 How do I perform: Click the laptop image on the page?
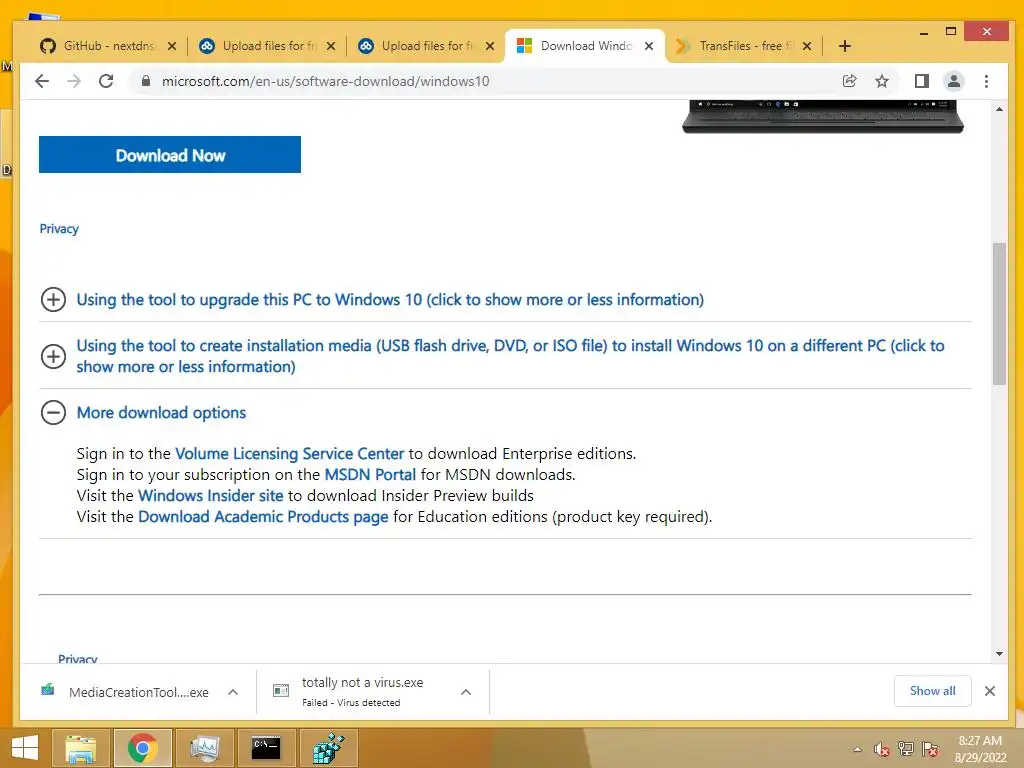(823, 117)
